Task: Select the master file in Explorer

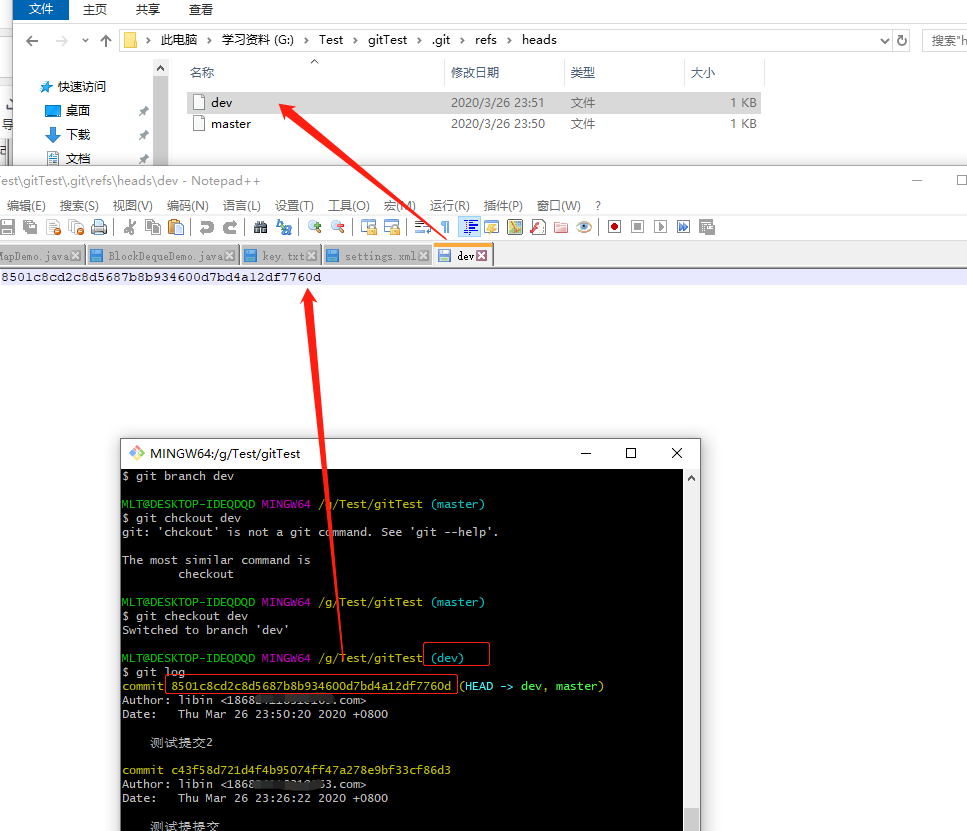Action: tap(474, 124)
